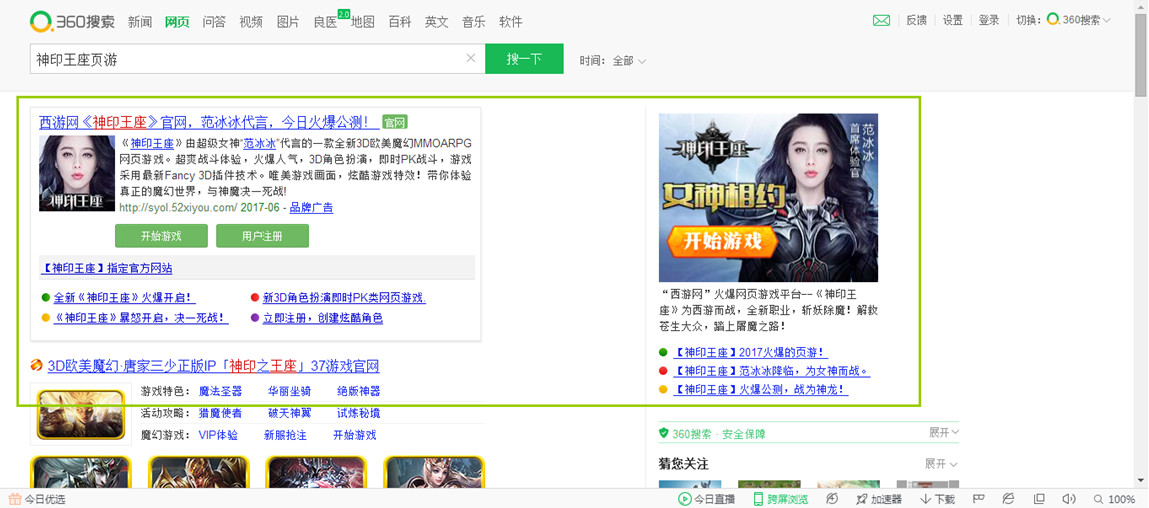Click the 360搜索 green shield icon
1149x508 pixels.
coord(664,433)
